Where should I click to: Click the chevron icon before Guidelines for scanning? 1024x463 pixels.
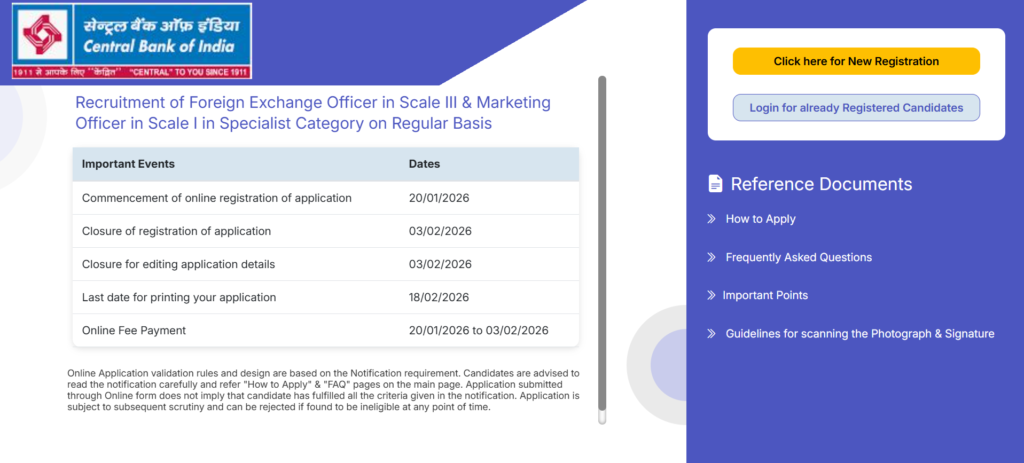[x=711, y=334]
